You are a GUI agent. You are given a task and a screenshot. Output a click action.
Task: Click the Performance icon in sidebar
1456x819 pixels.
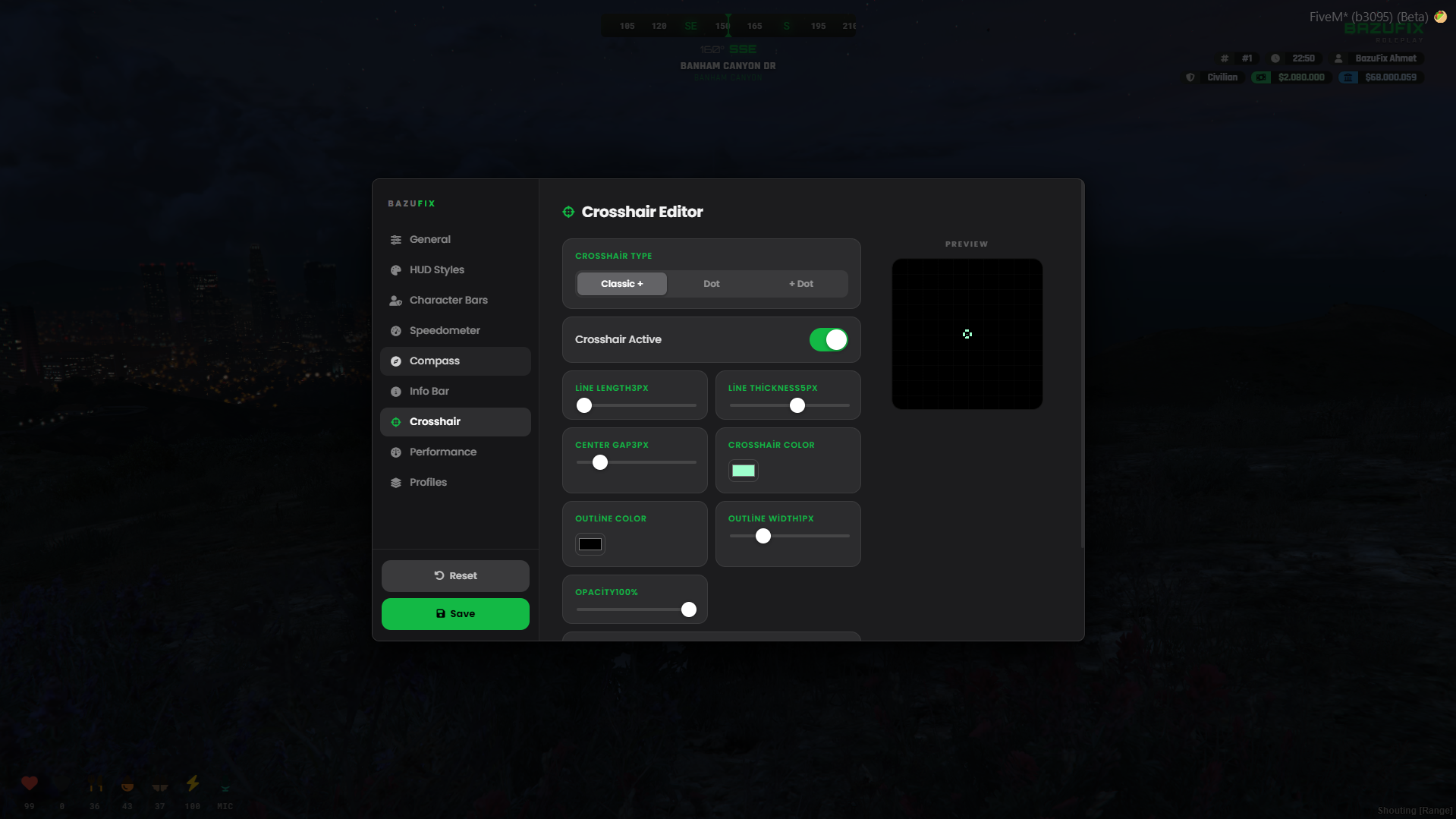click(395, 452)
